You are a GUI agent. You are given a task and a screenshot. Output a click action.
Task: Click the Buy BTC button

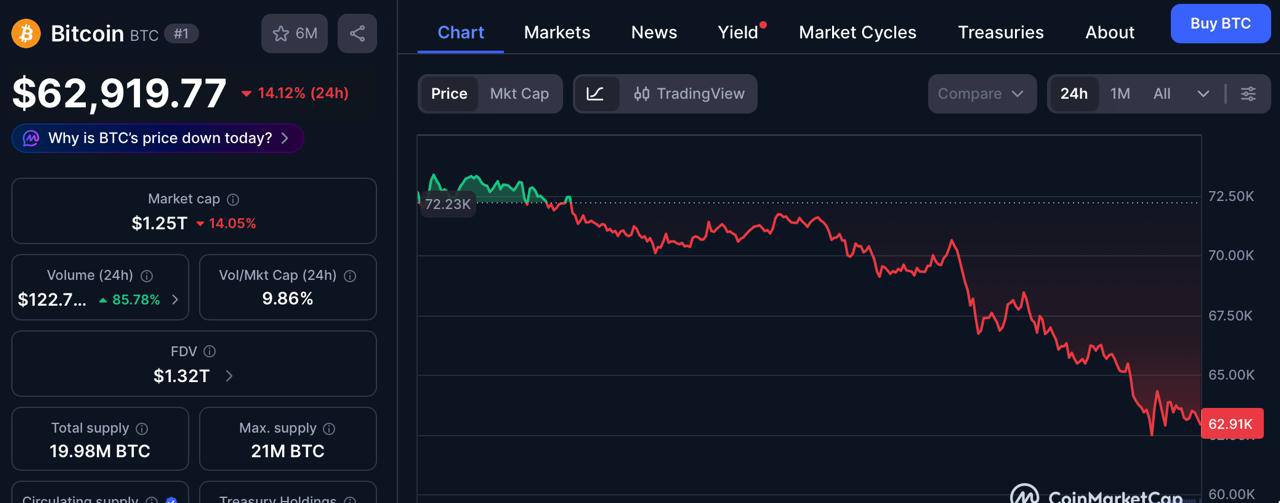coord(1220,23)
